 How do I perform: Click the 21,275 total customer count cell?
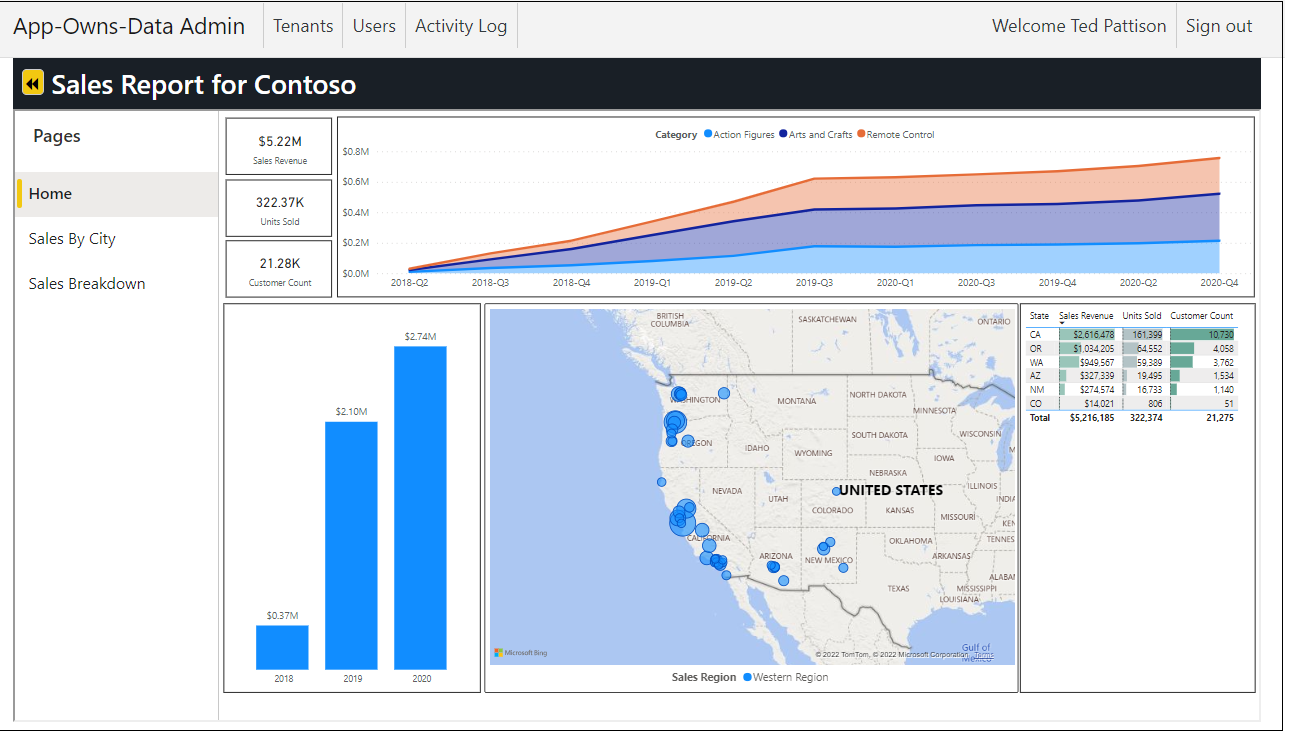1219,418
